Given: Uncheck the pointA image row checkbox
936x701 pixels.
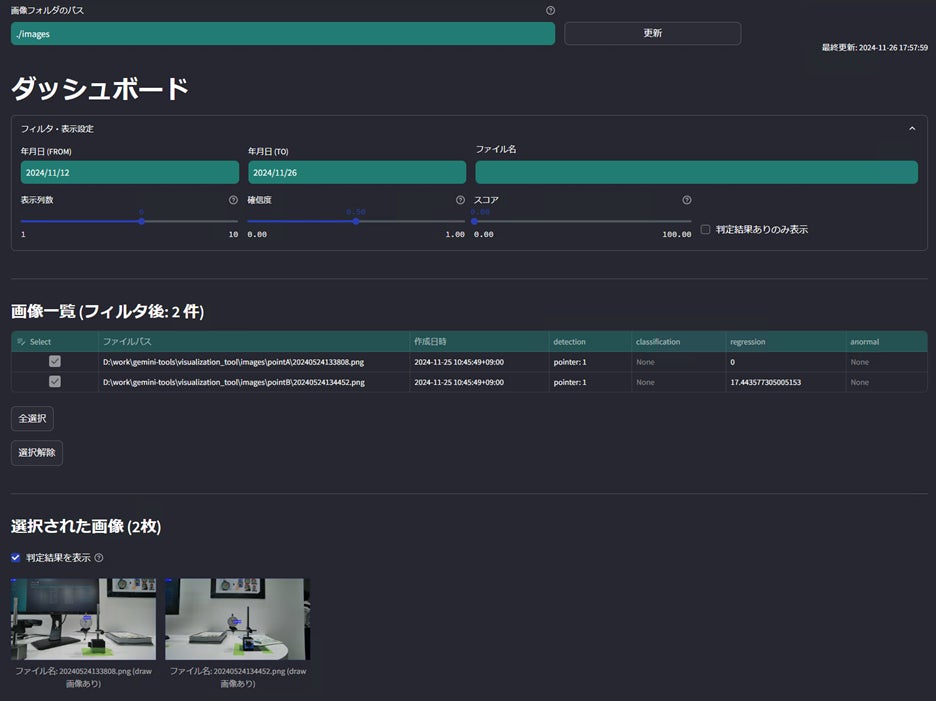Looking at the screenshot, I should 55,361.
